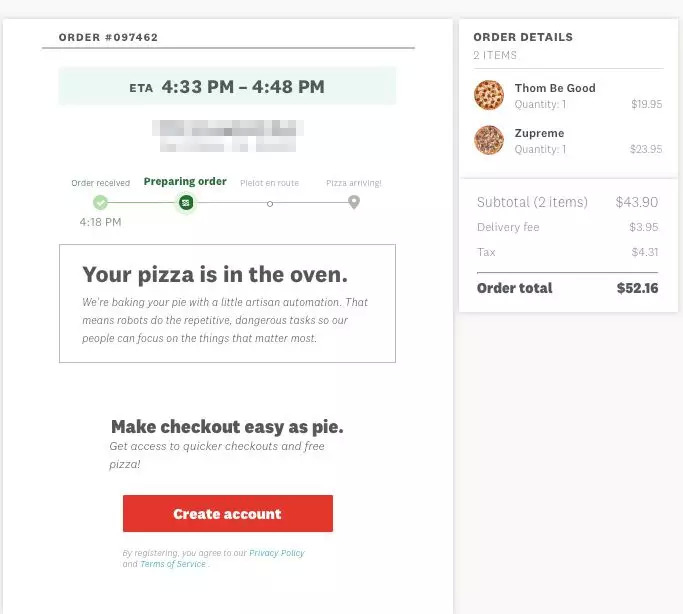Click the Order total amount $52.16
The image size is (683, 614).
[x=637, y=288]
